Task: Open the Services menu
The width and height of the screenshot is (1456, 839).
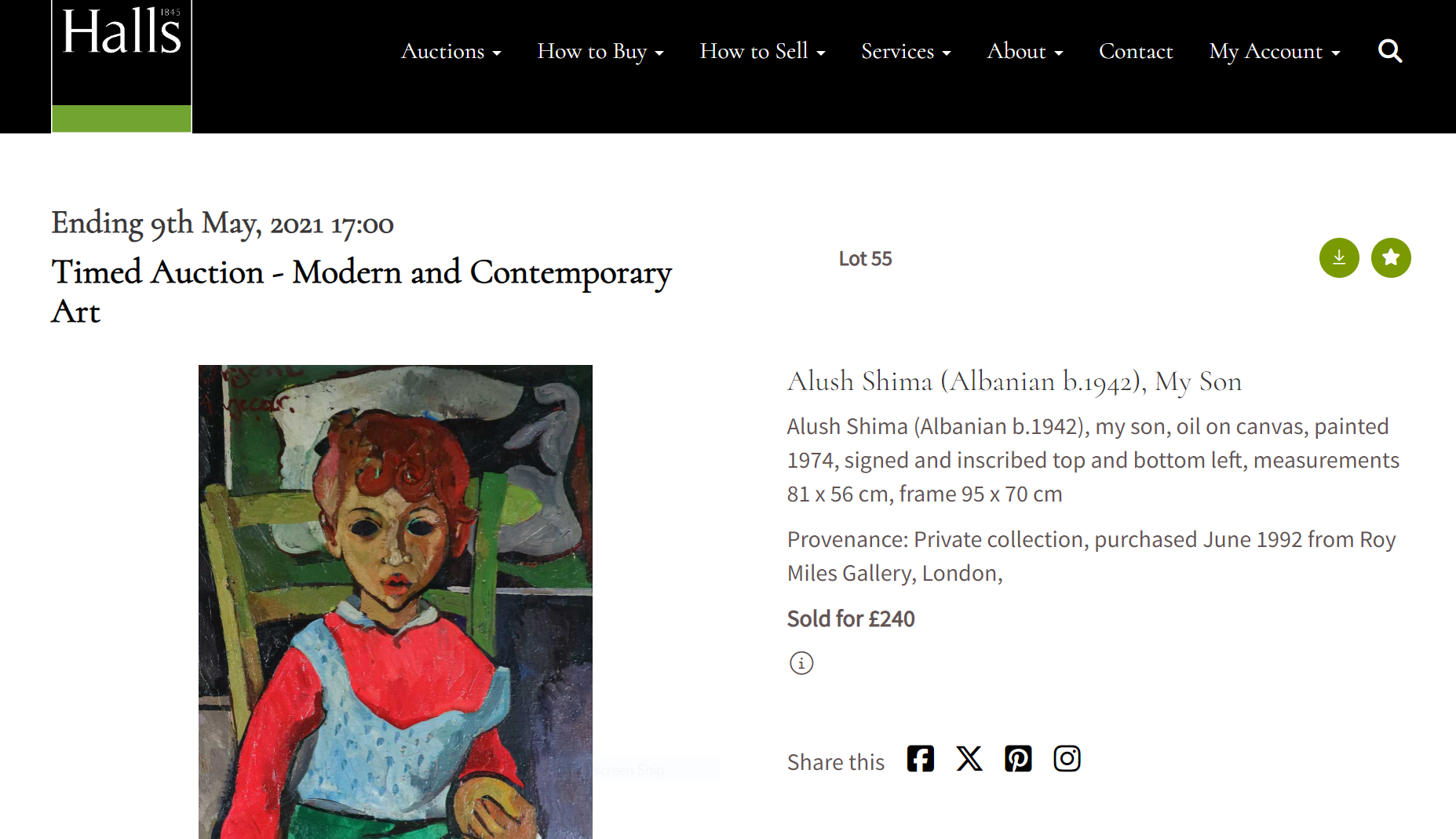Action: coord(906,52)
